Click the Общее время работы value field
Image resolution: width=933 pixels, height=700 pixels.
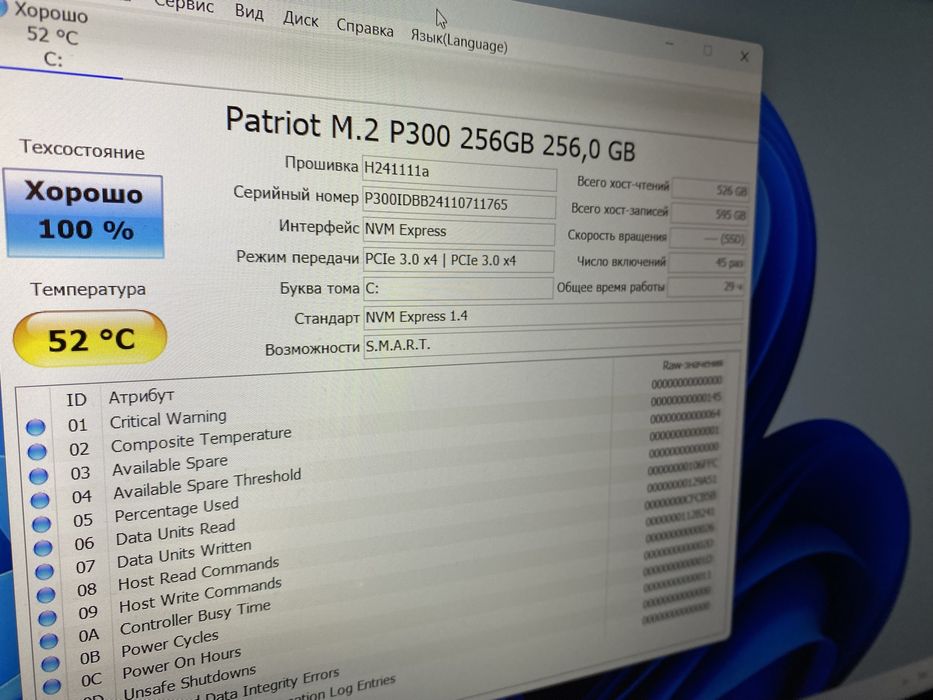click(706, 286)
